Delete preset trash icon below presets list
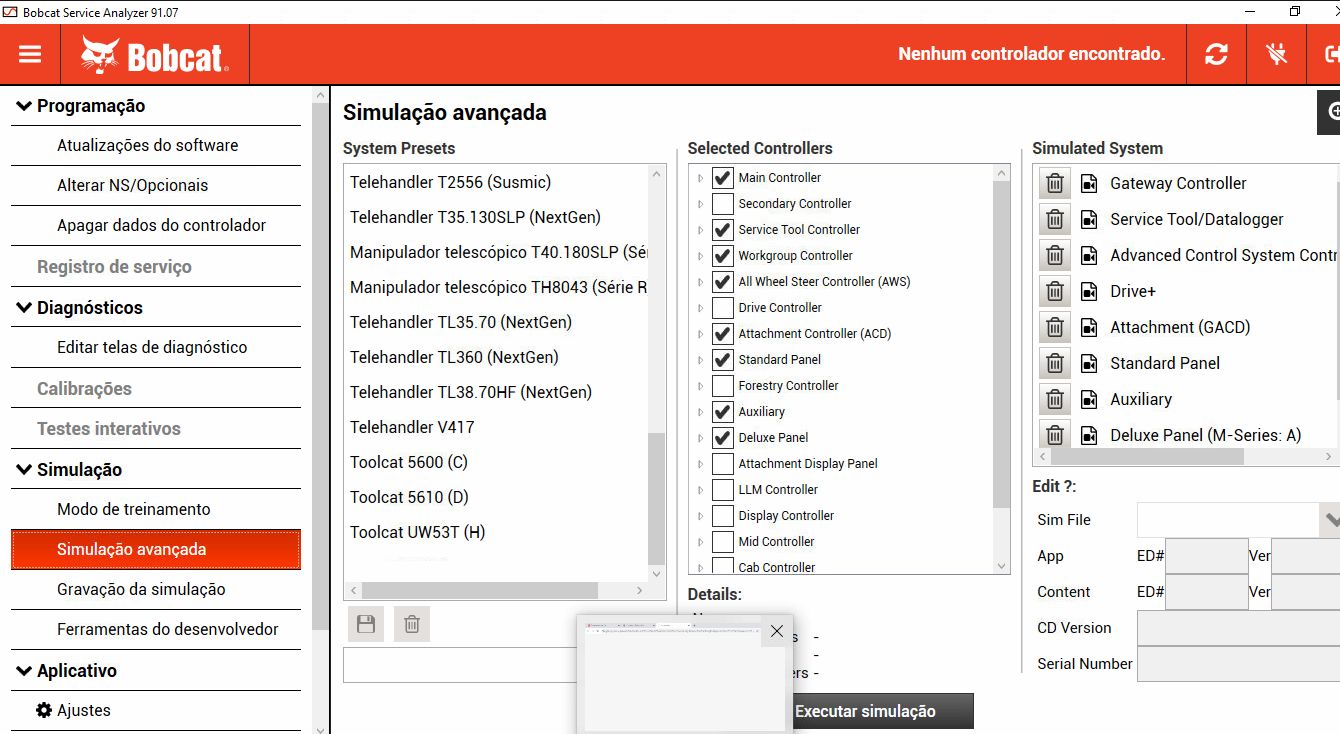 pos(411,624)
